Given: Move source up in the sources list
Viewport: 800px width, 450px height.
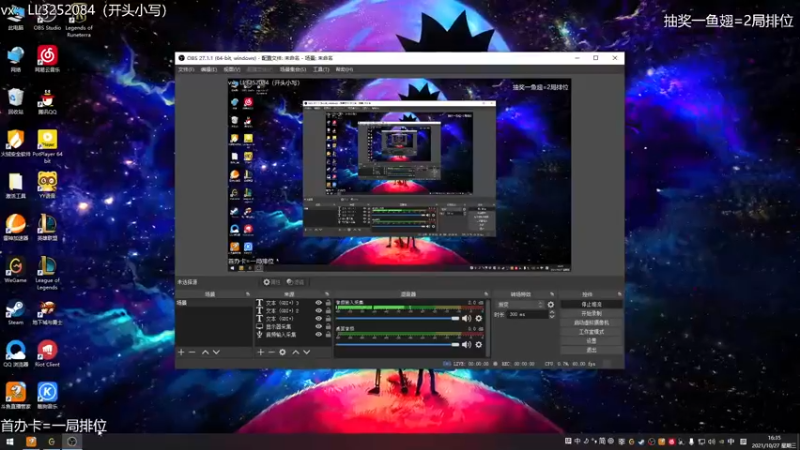Looking at the screenshot, I should 295,352.
